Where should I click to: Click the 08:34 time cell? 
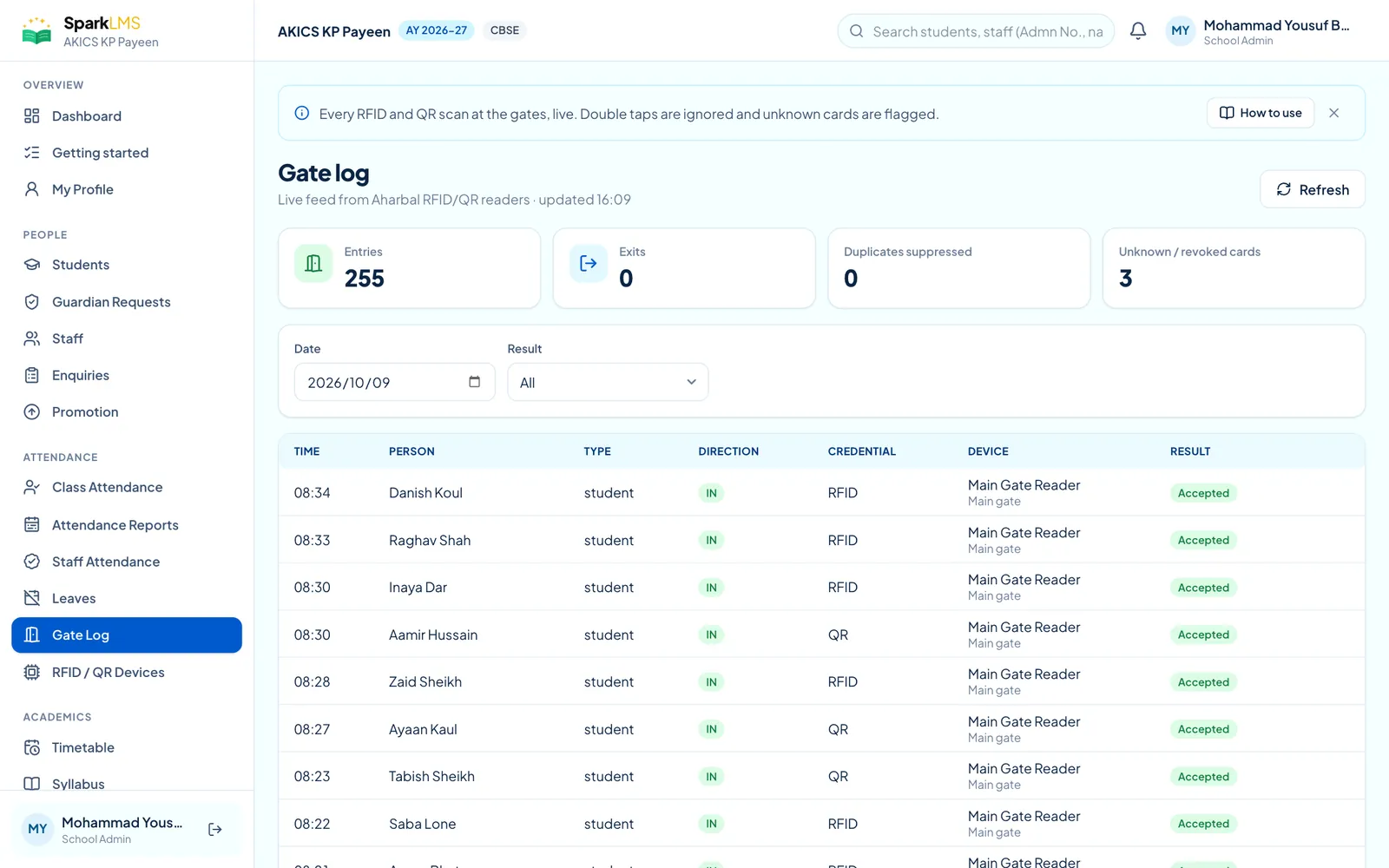point(312,493)
